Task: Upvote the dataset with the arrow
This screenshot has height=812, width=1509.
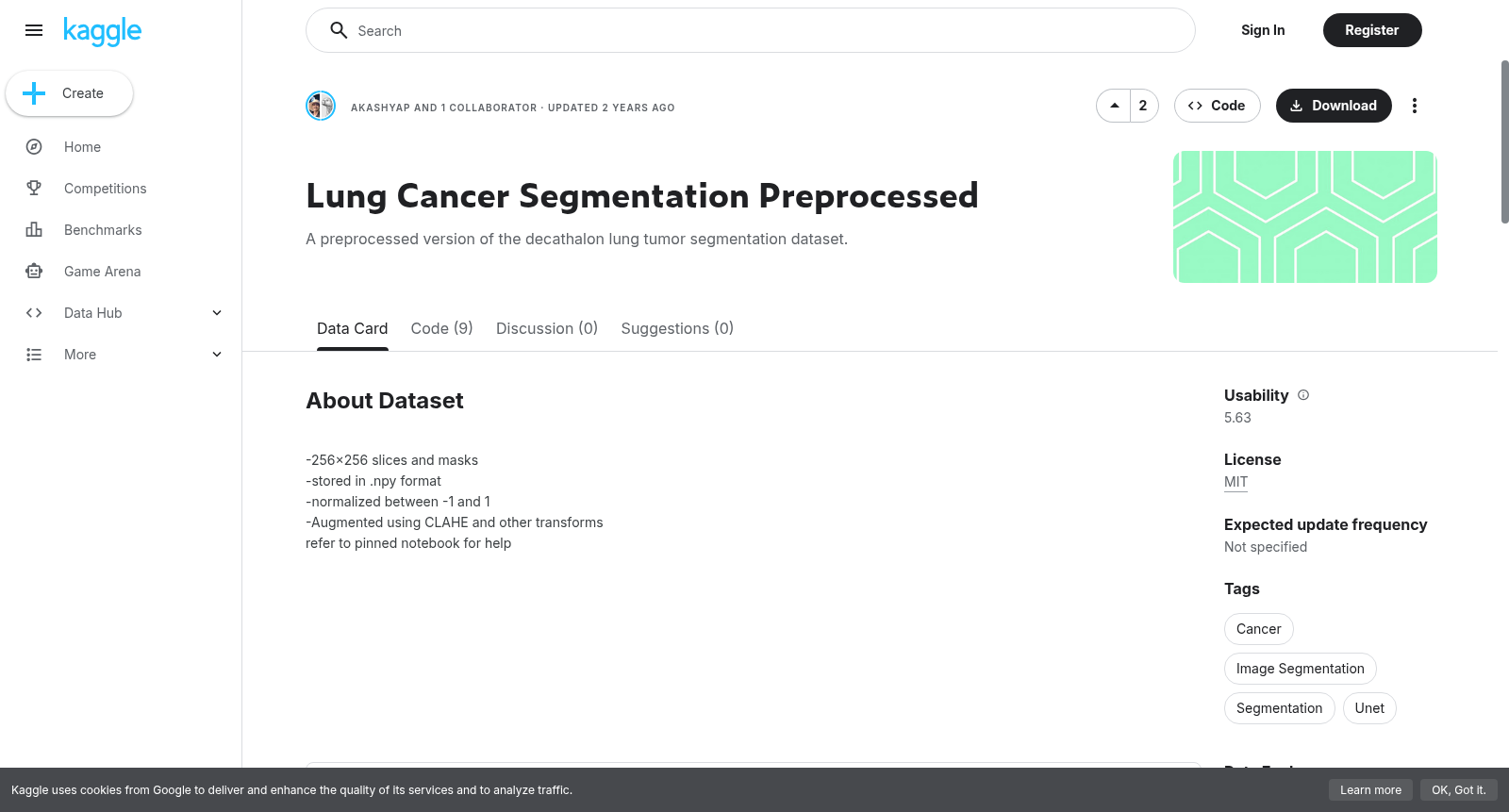Action: tap(1114, 106)
